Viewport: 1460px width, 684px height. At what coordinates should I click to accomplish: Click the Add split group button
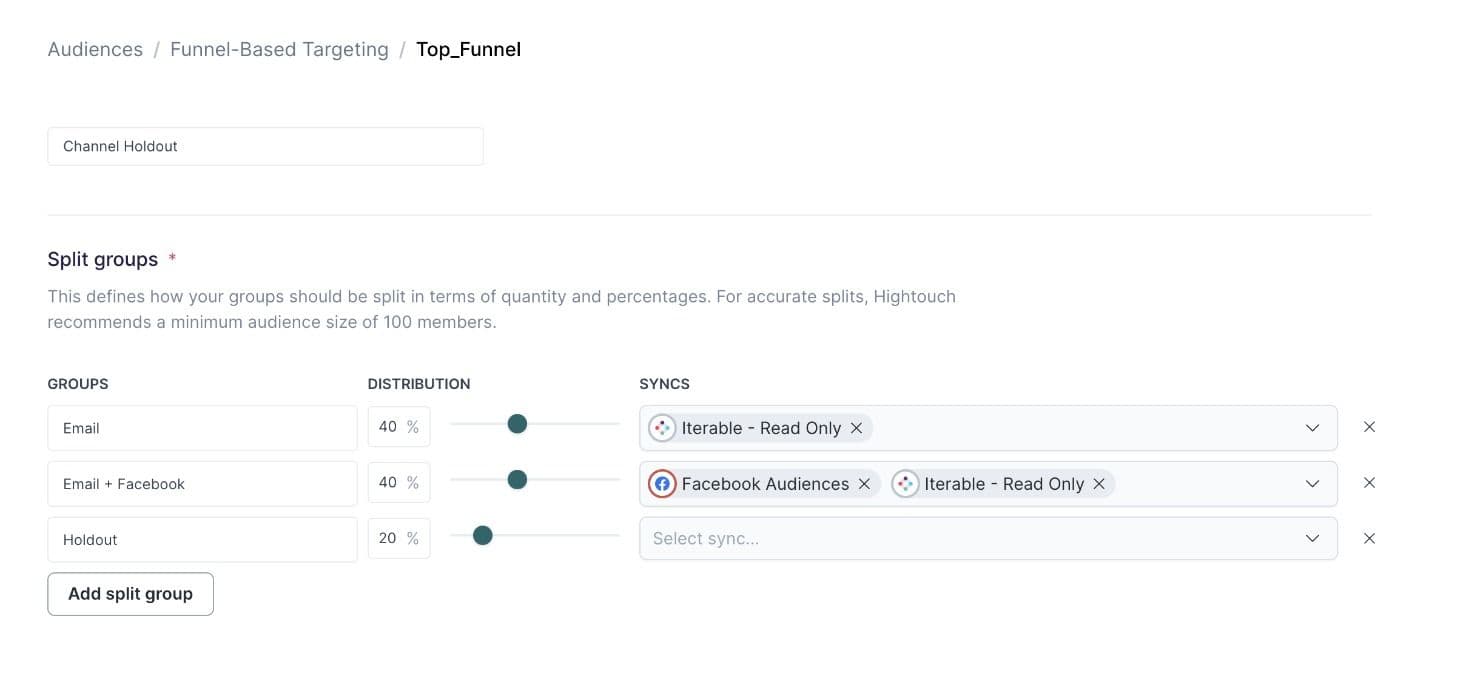(130, 593)
